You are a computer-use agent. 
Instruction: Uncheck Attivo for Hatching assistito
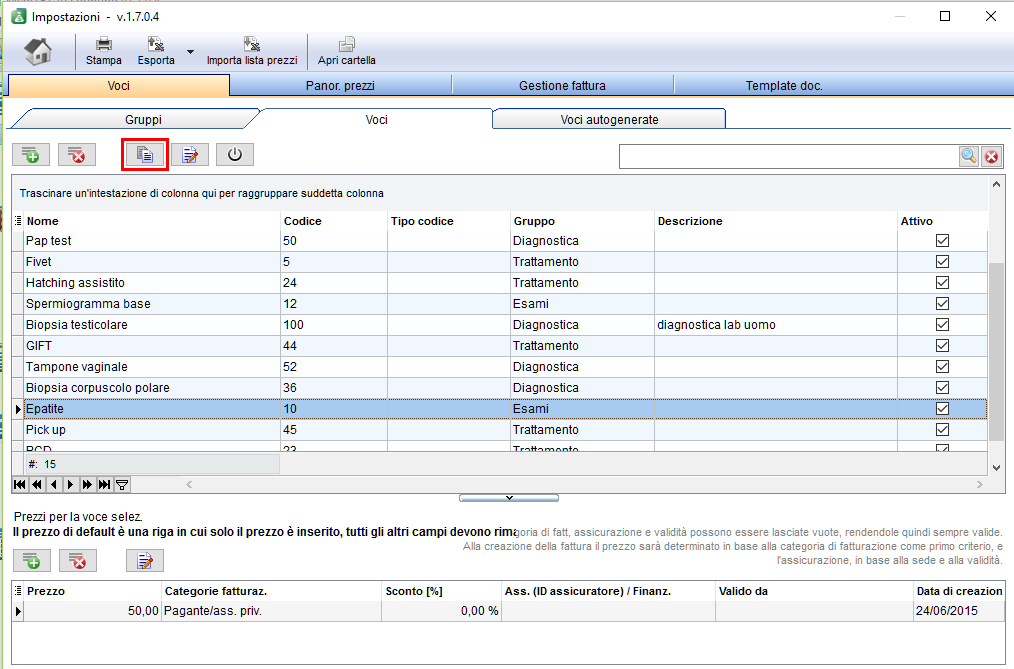(x=942, y=282)
